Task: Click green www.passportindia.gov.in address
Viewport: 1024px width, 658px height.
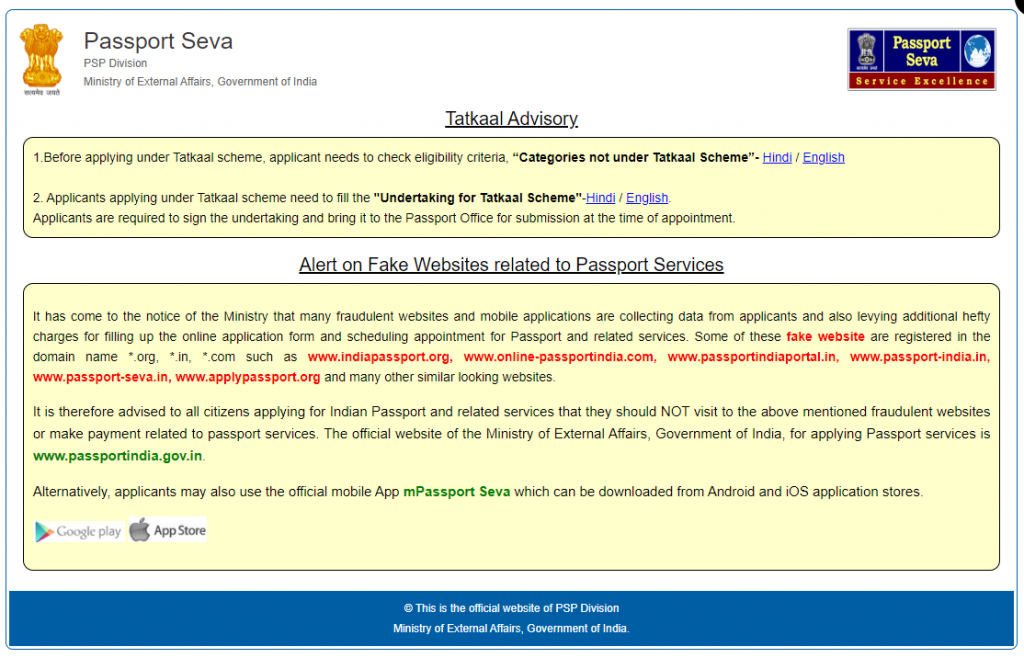Action: coord(118,456)
